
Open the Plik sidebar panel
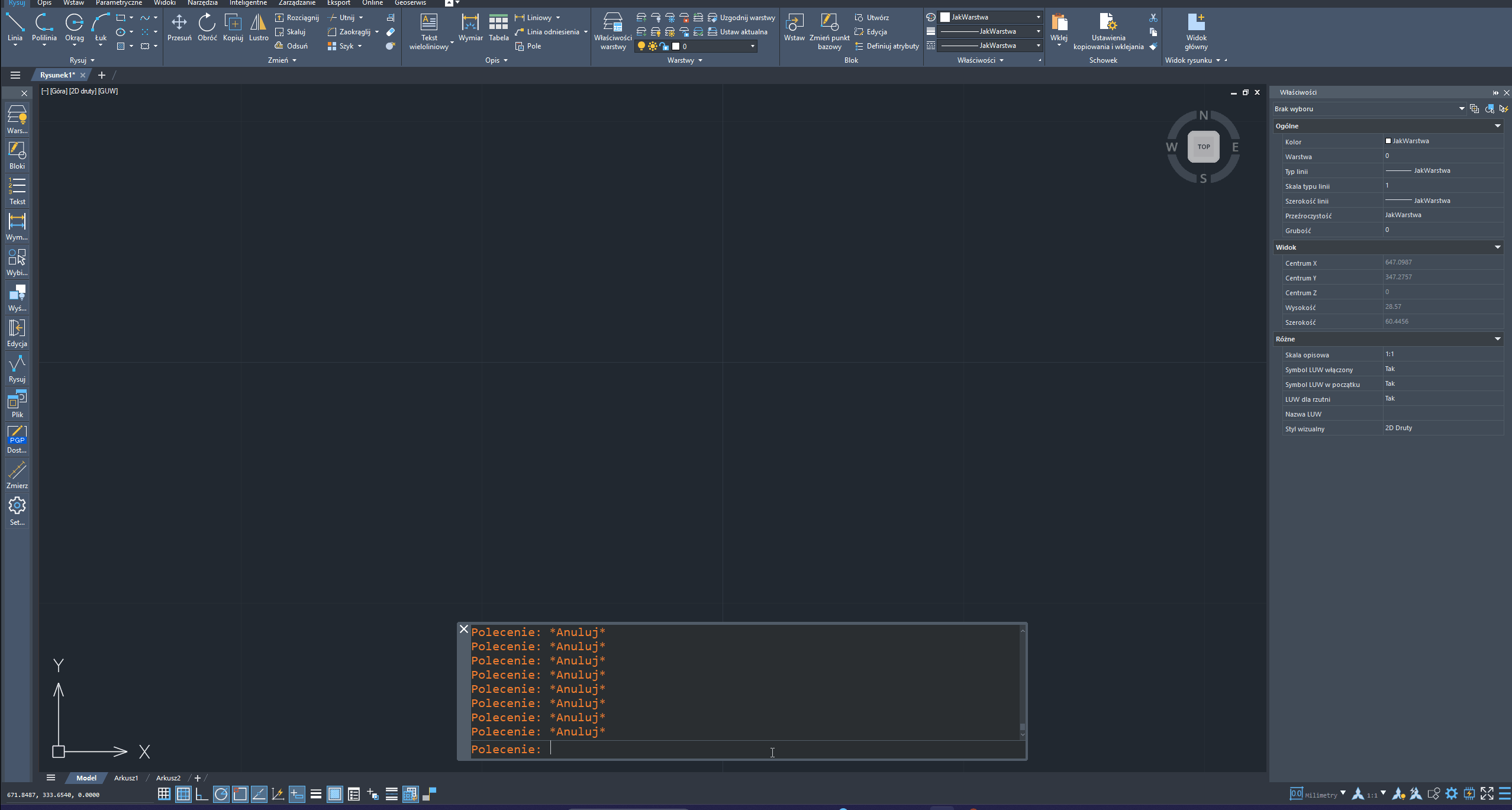point(17,403)
